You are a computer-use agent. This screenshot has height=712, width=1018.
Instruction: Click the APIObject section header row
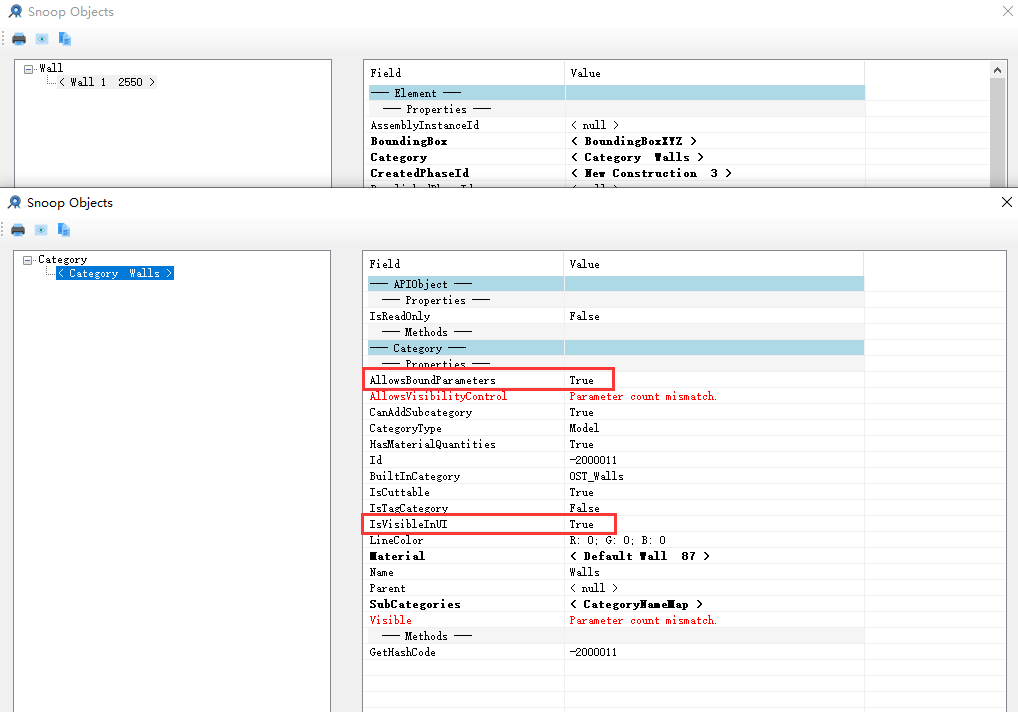[x=615, y=284]
